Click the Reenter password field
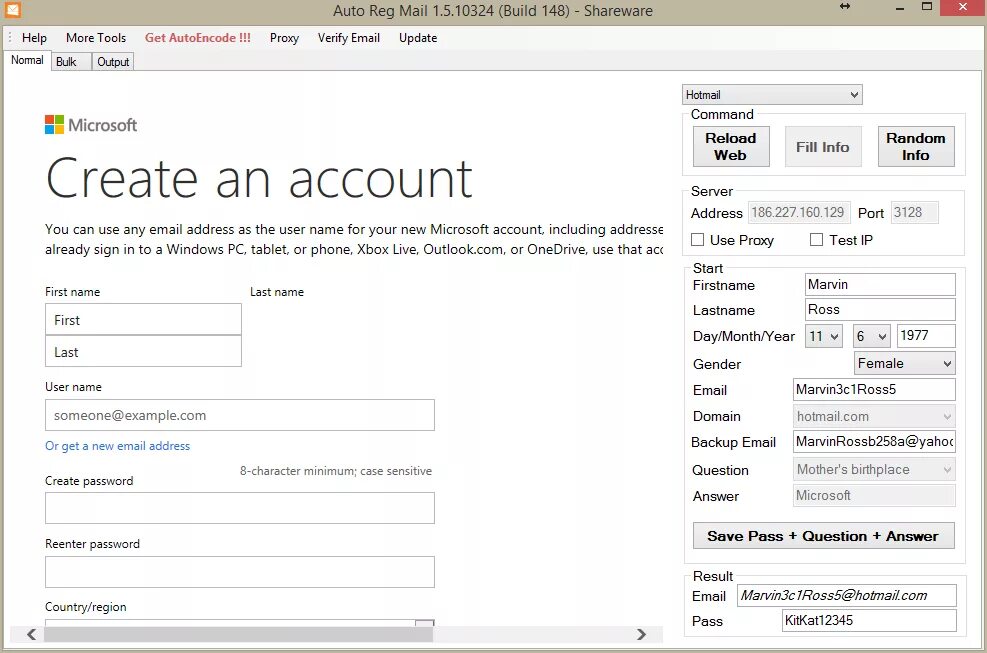 click(240, 572)
